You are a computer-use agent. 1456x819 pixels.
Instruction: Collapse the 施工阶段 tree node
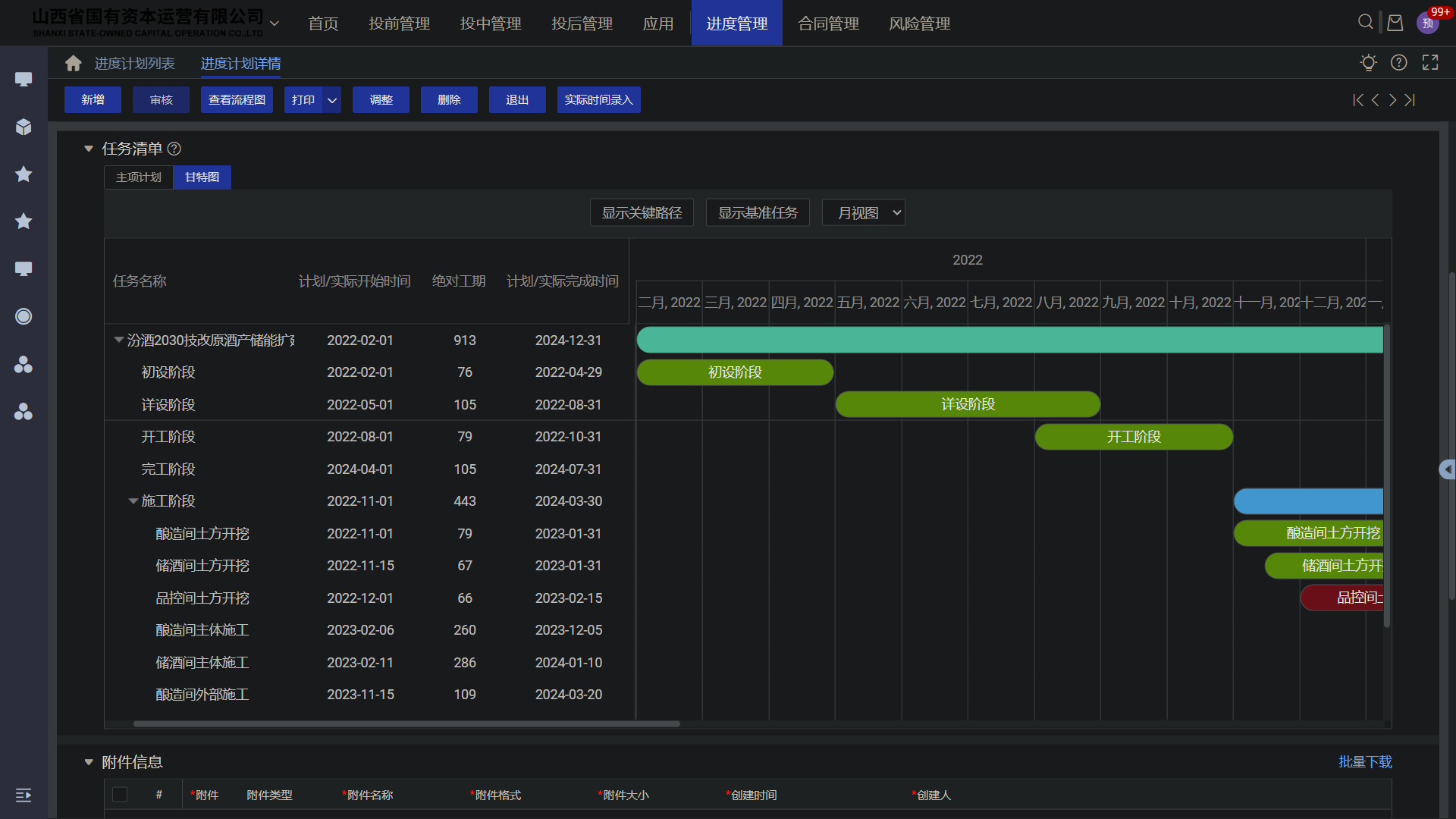pos(133,501)
